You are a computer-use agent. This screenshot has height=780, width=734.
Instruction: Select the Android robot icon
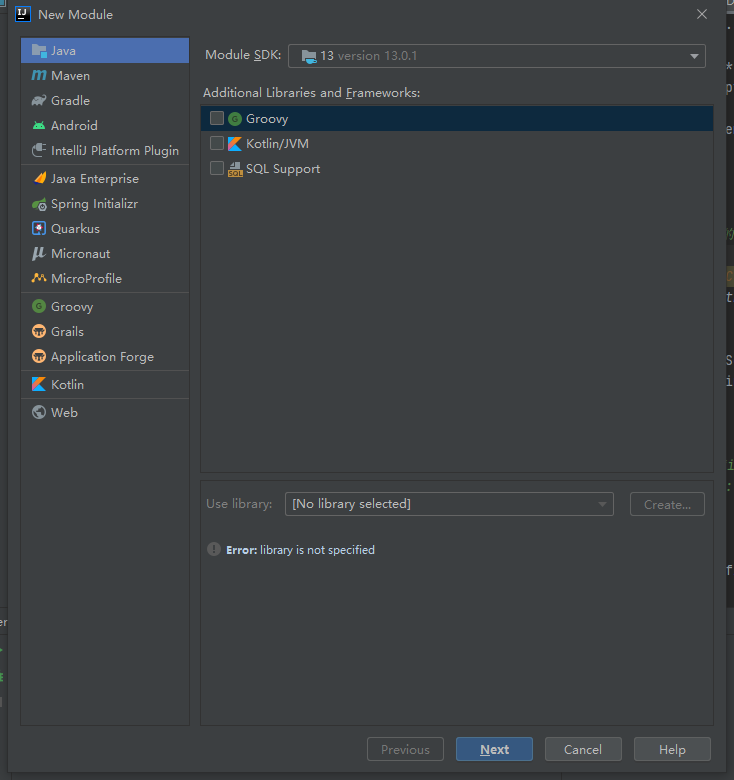(39, 125)
